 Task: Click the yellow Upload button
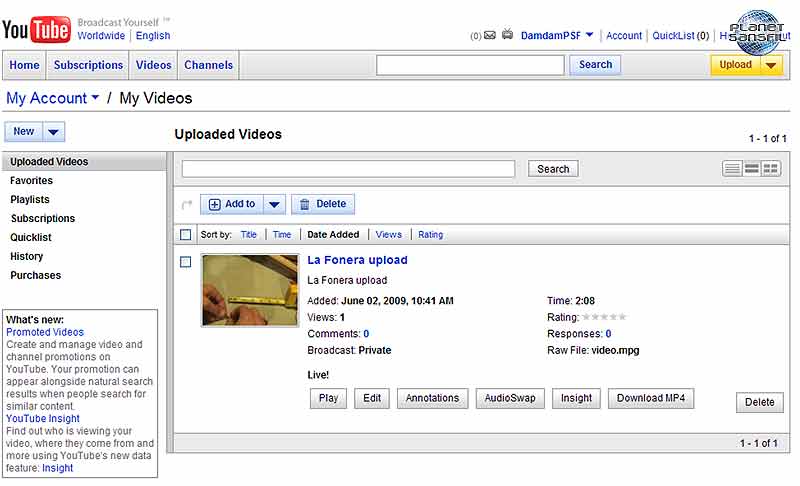tap(735, 65)
